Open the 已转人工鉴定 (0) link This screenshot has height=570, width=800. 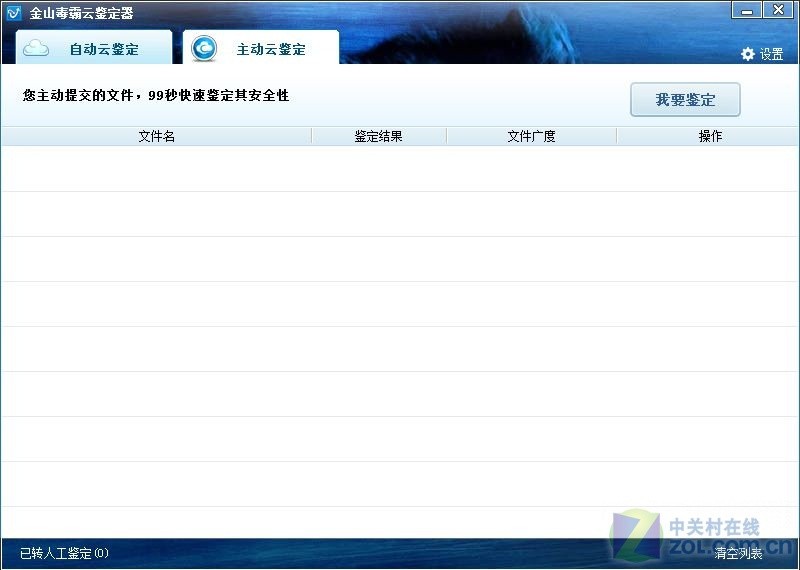tap(64, 553)
